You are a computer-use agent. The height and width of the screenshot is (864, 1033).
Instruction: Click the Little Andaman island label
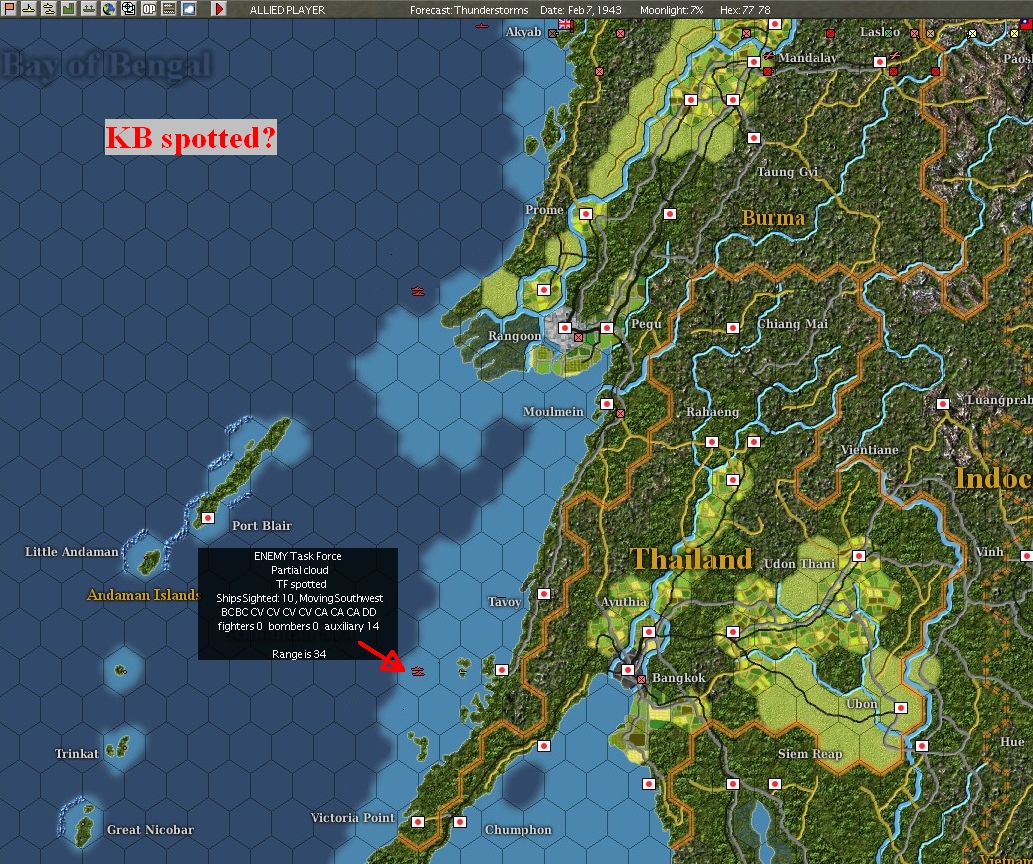[72, 552]
